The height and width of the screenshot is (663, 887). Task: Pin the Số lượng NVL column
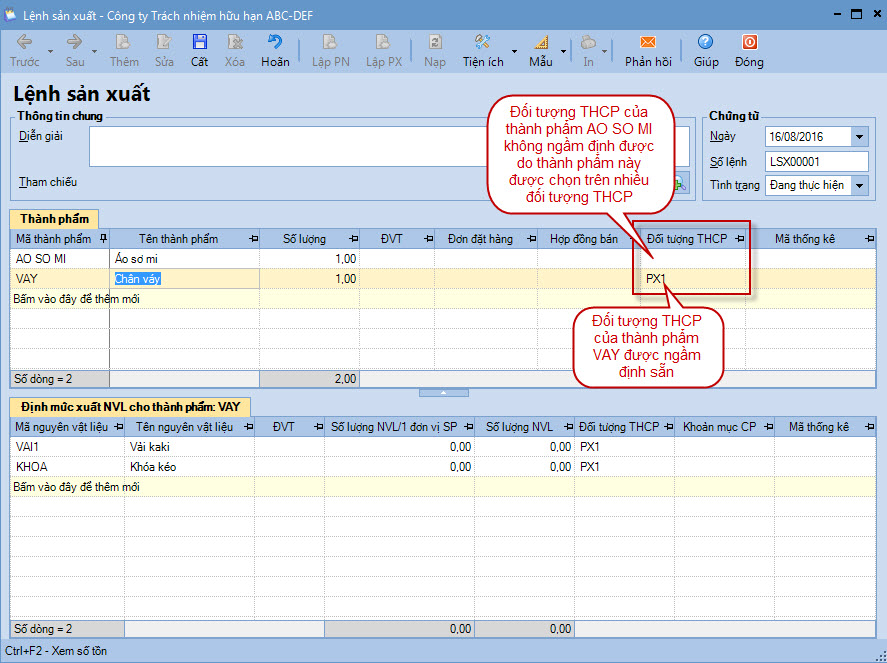coord(567,427)
